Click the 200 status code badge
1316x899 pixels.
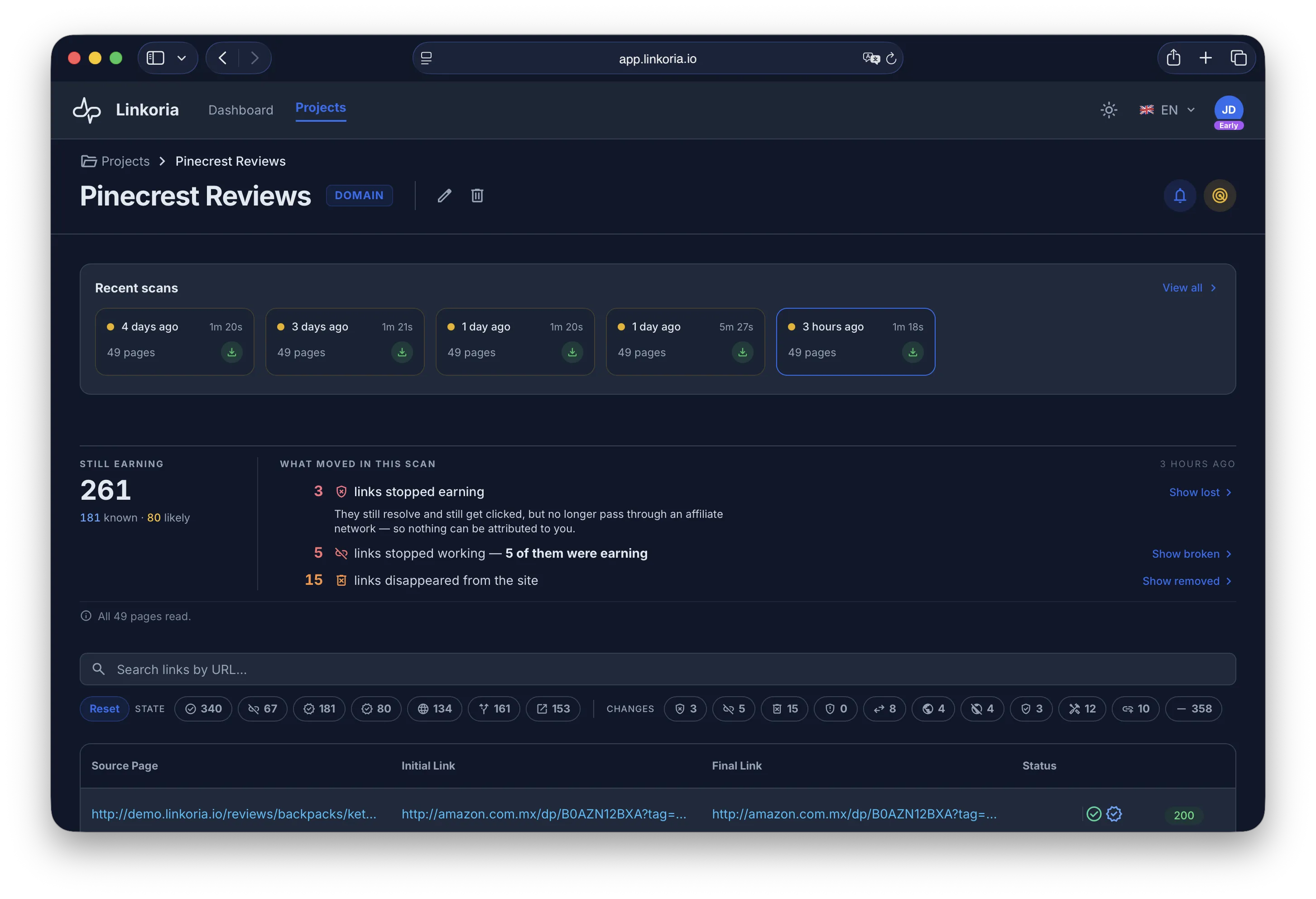(1183, 815)
